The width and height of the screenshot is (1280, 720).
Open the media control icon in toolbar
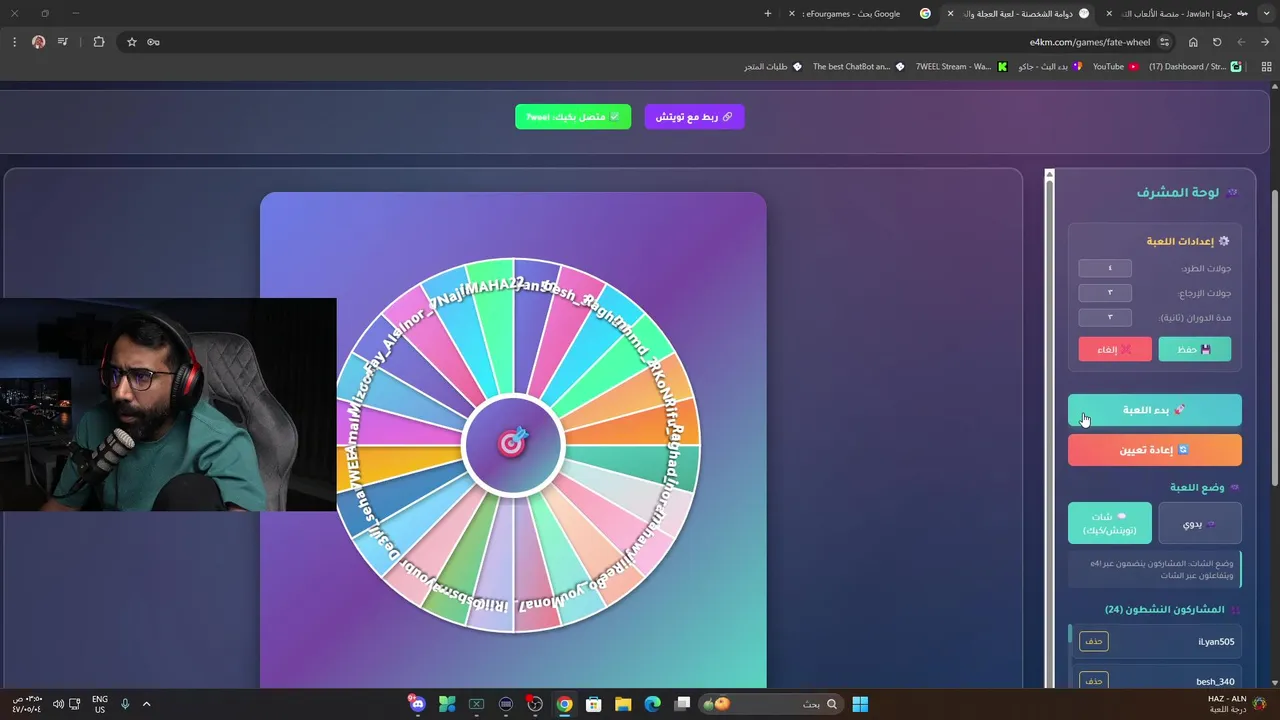point(63,42)
